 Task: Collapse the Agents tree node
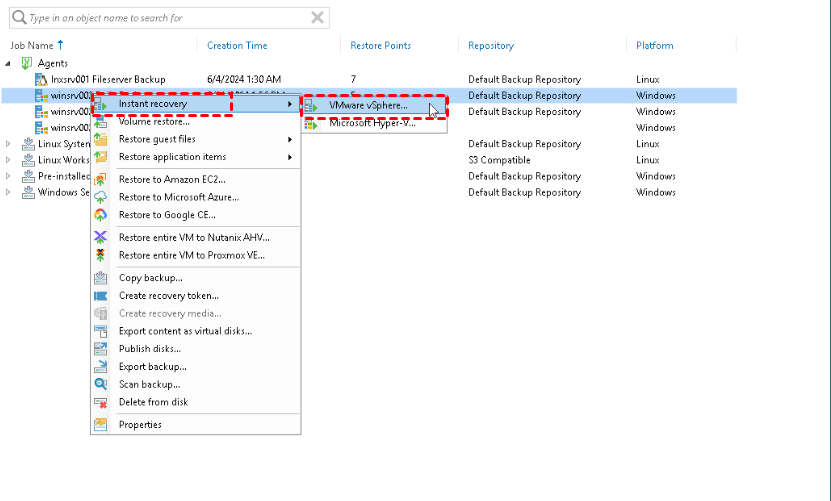click(x=8, y=63)
